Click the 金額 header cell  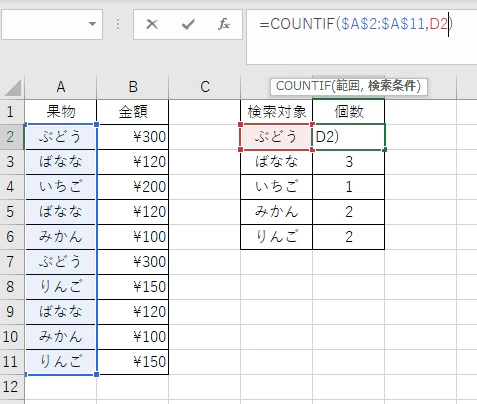coord(133,112)
